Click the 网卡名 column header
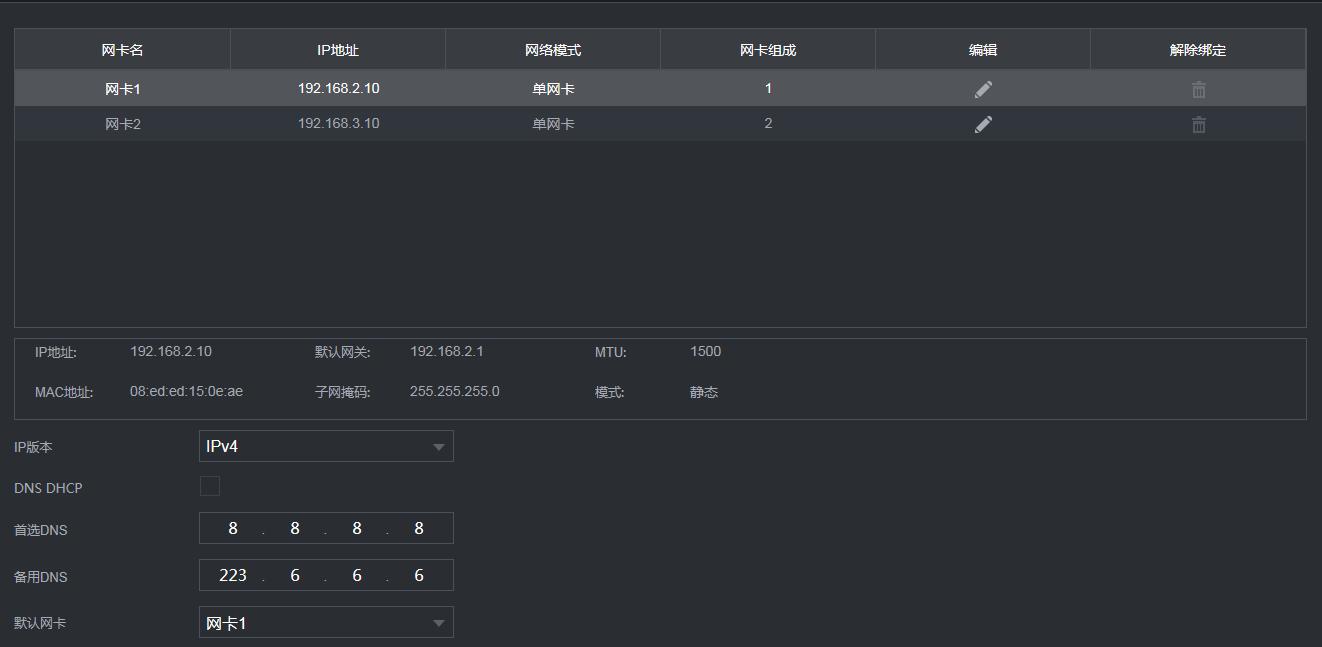The height and width of the screenshot is (647, 1322). 121,48
